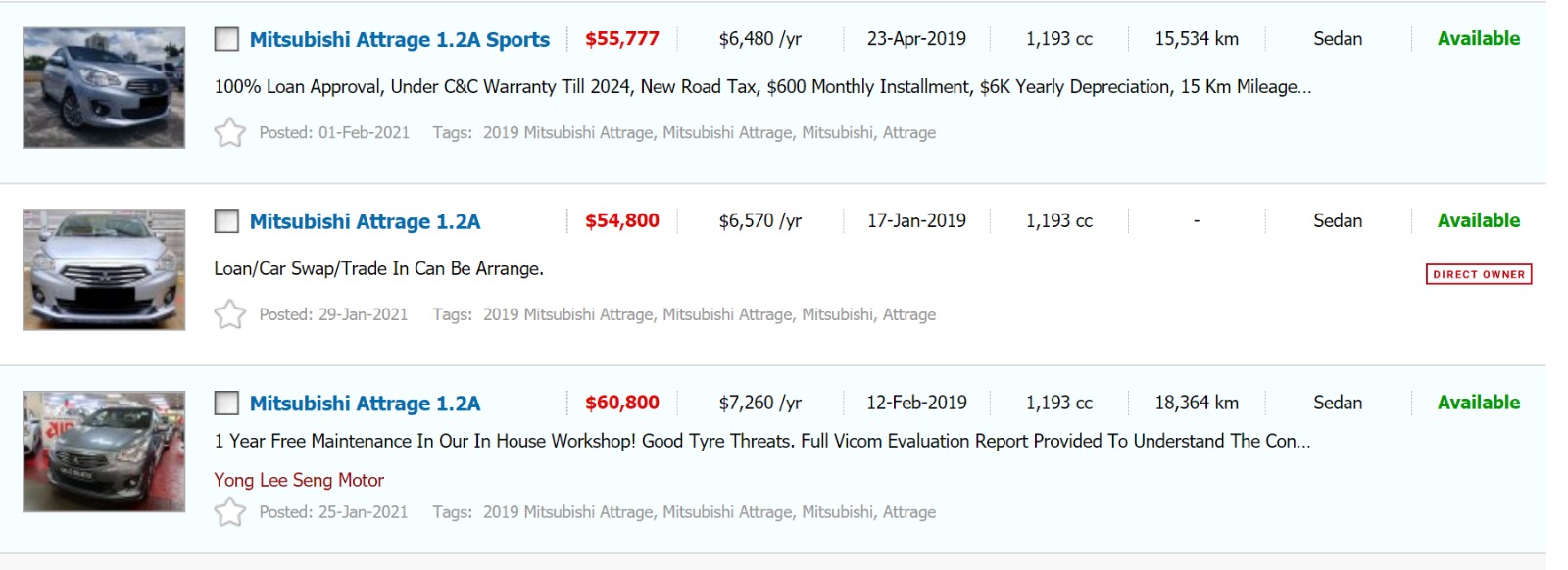Click the $55,777 price
Image resolution: width=1568 pixels, height=570 pixels.
[621, 39]
